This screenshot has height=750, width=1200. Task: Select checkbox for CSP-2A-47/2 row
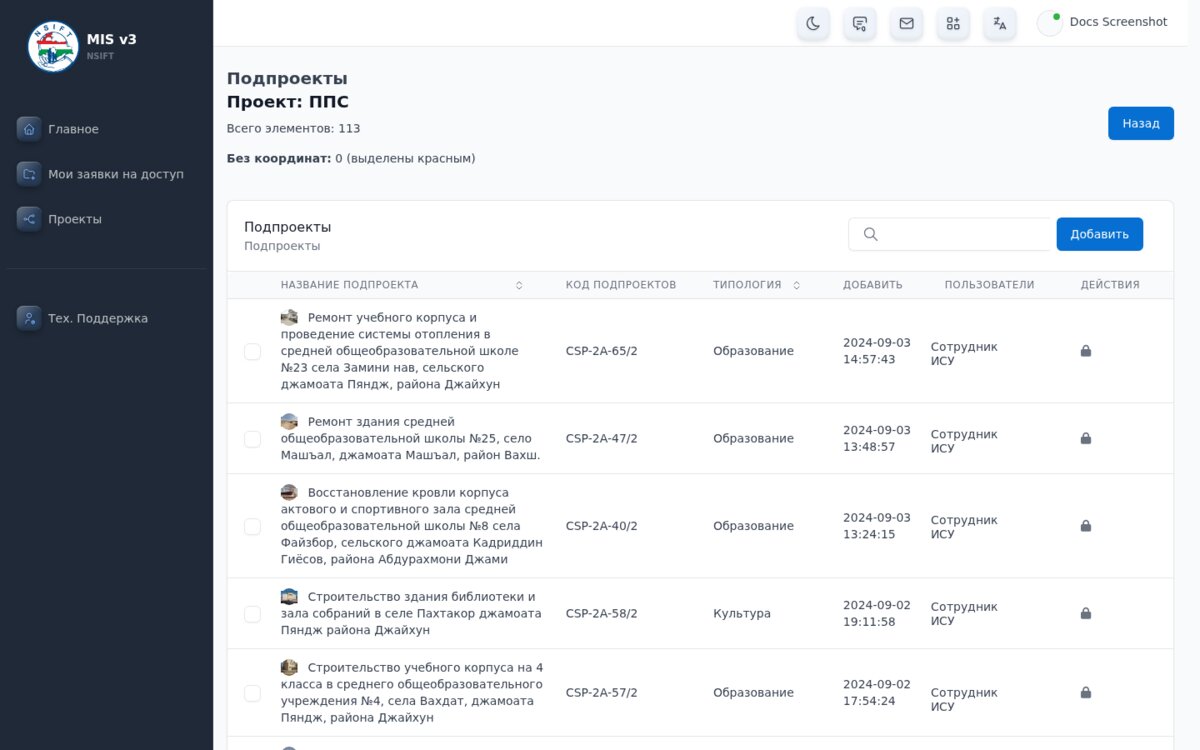pos(252,439)
